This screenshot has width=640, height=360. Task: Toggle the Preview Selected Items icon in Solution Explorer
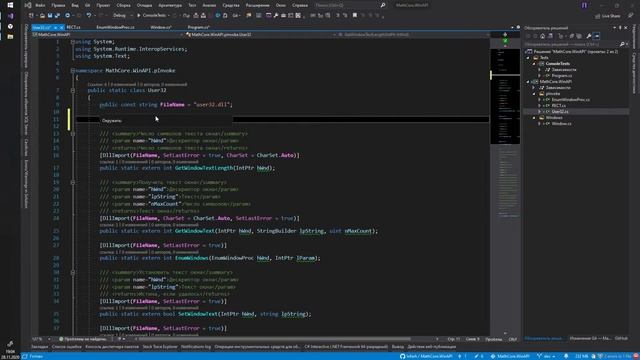point(596,36)
